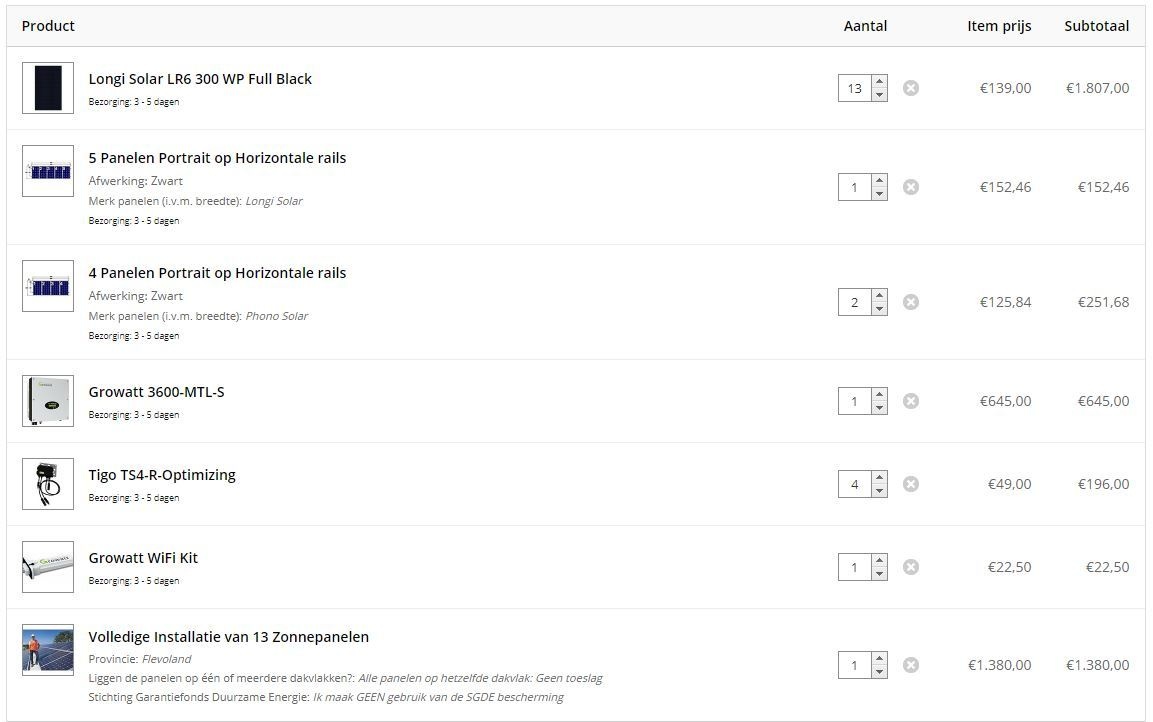
Task: Click Tigo TS4-R-Optimizing product name
Action: pyautogui.click(x=162, y=475)
